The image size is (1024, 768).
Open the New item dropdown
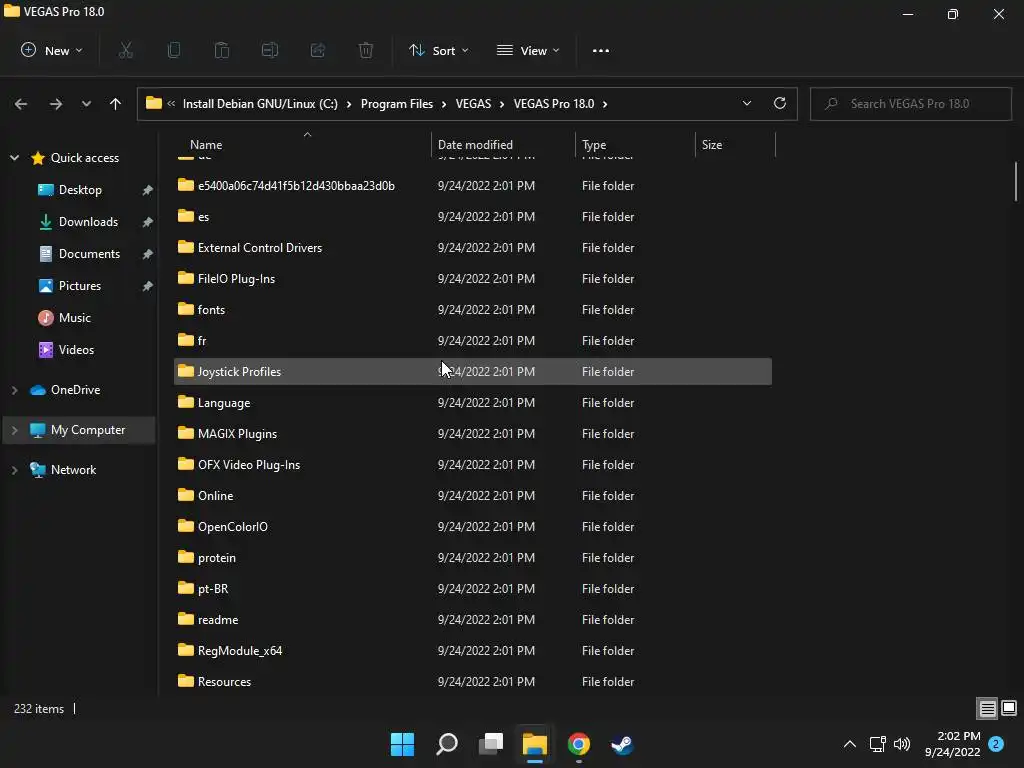click(x=52, y=50)
